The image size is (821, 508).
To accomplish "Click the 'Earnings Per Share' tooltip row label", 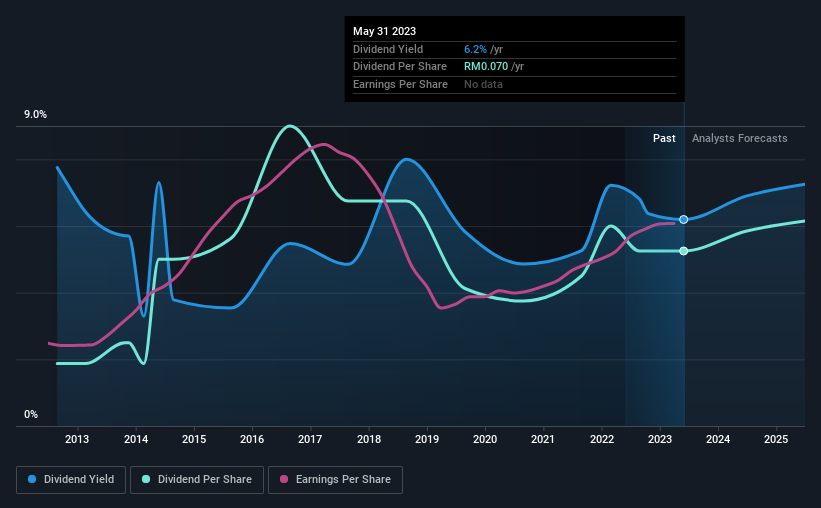I will (x=401, y=84).
